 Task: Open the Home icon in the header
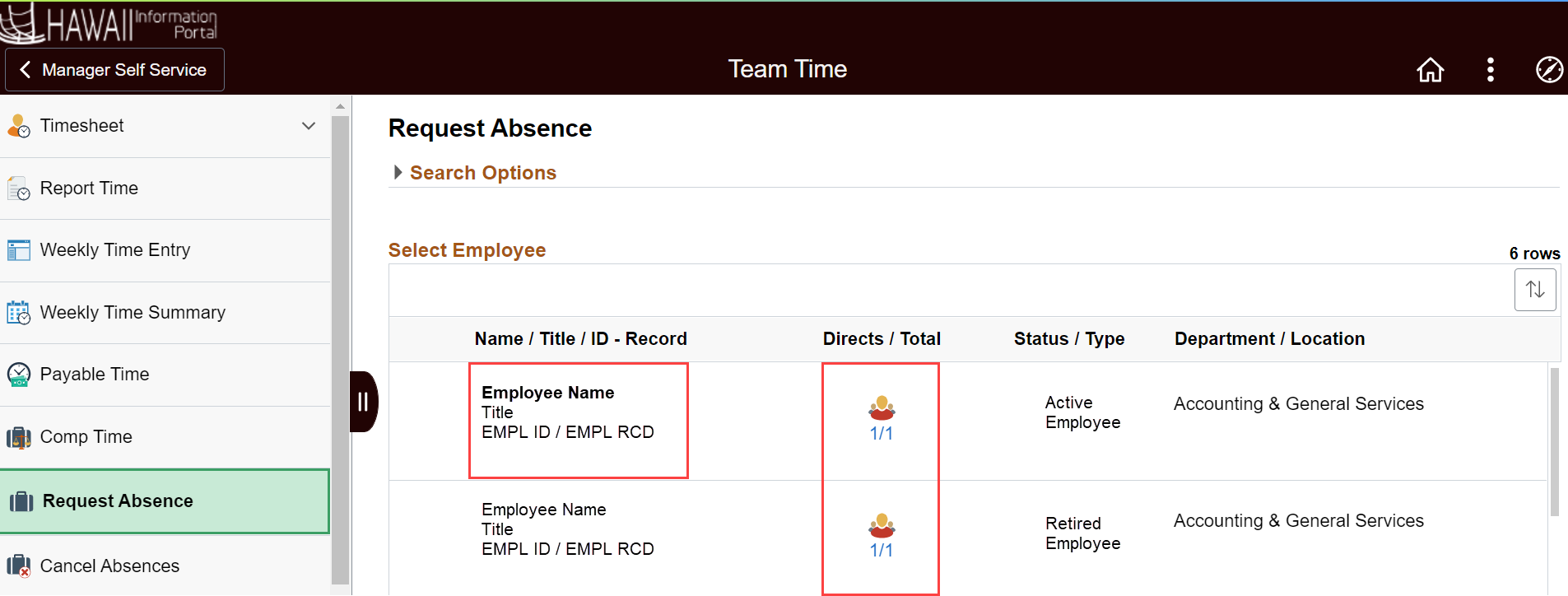(1430, 70)
